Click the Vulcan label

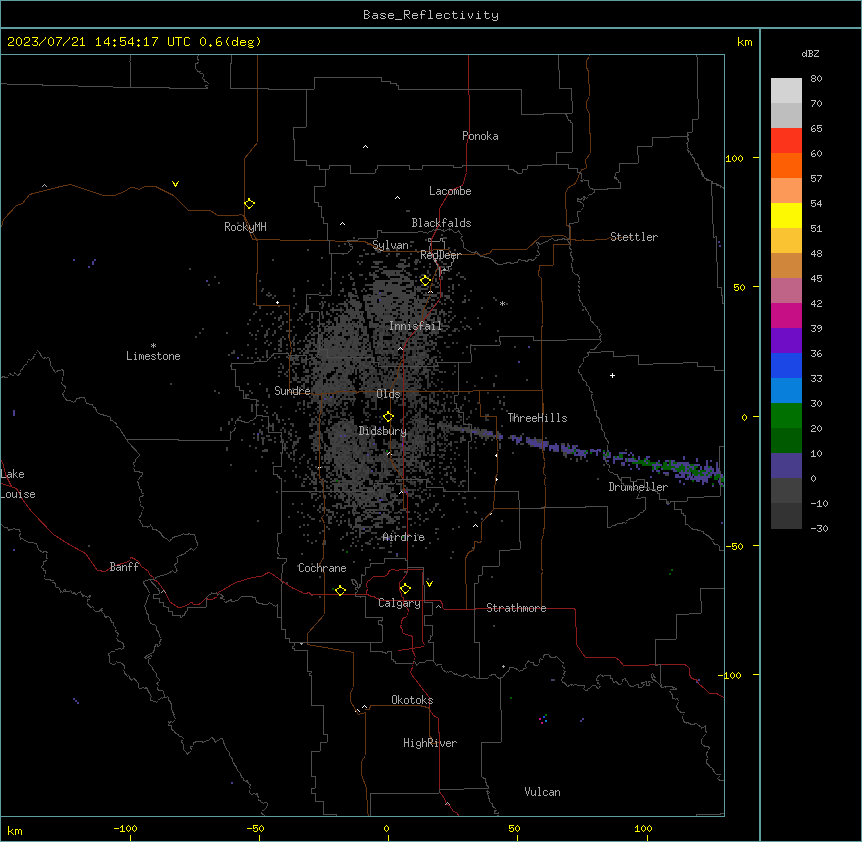coord(543,792)
